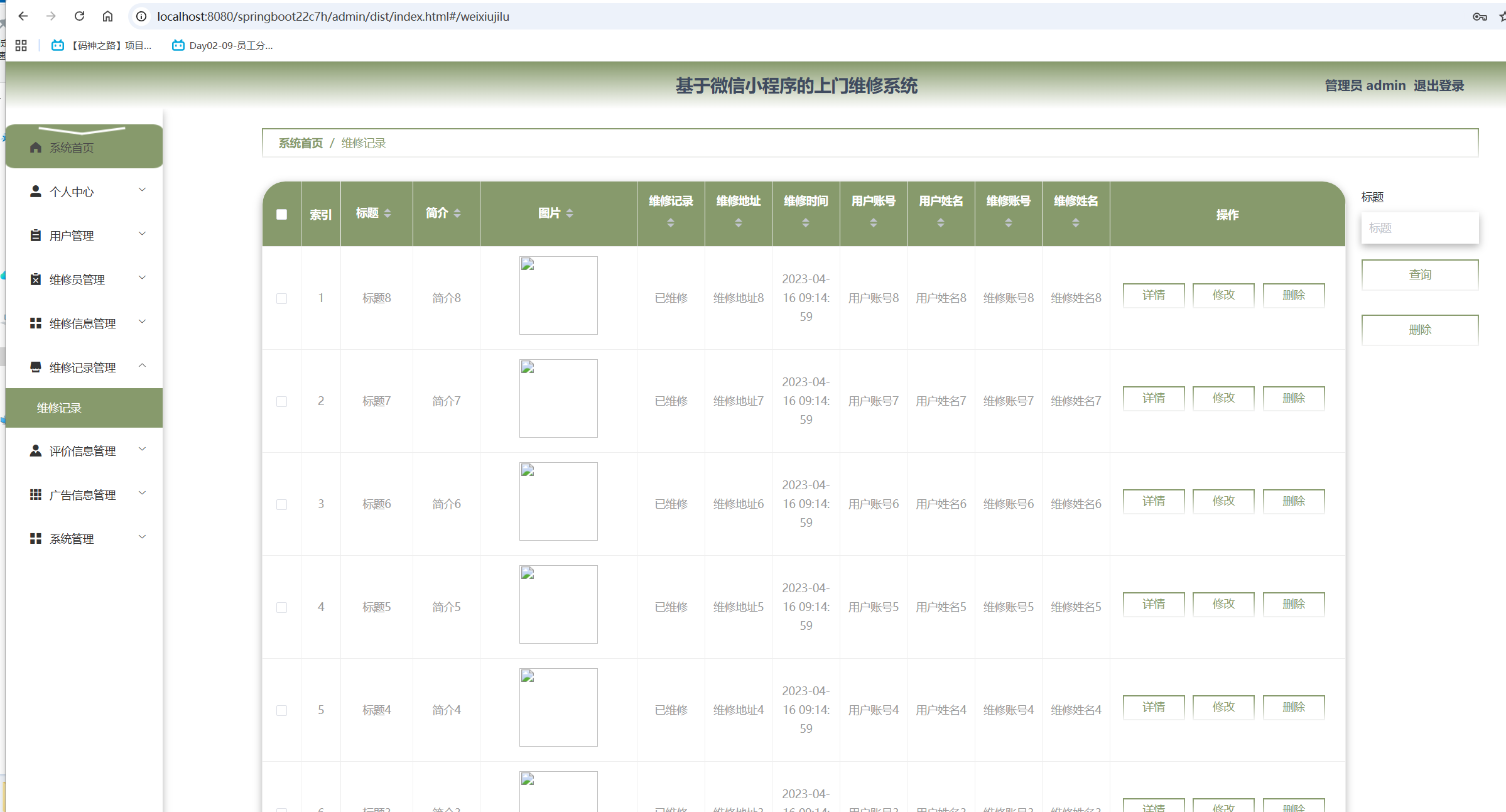Click the image thumbnail in 标题5 row
Viewport: 1506px width, 812px height.
click(558, 604)
